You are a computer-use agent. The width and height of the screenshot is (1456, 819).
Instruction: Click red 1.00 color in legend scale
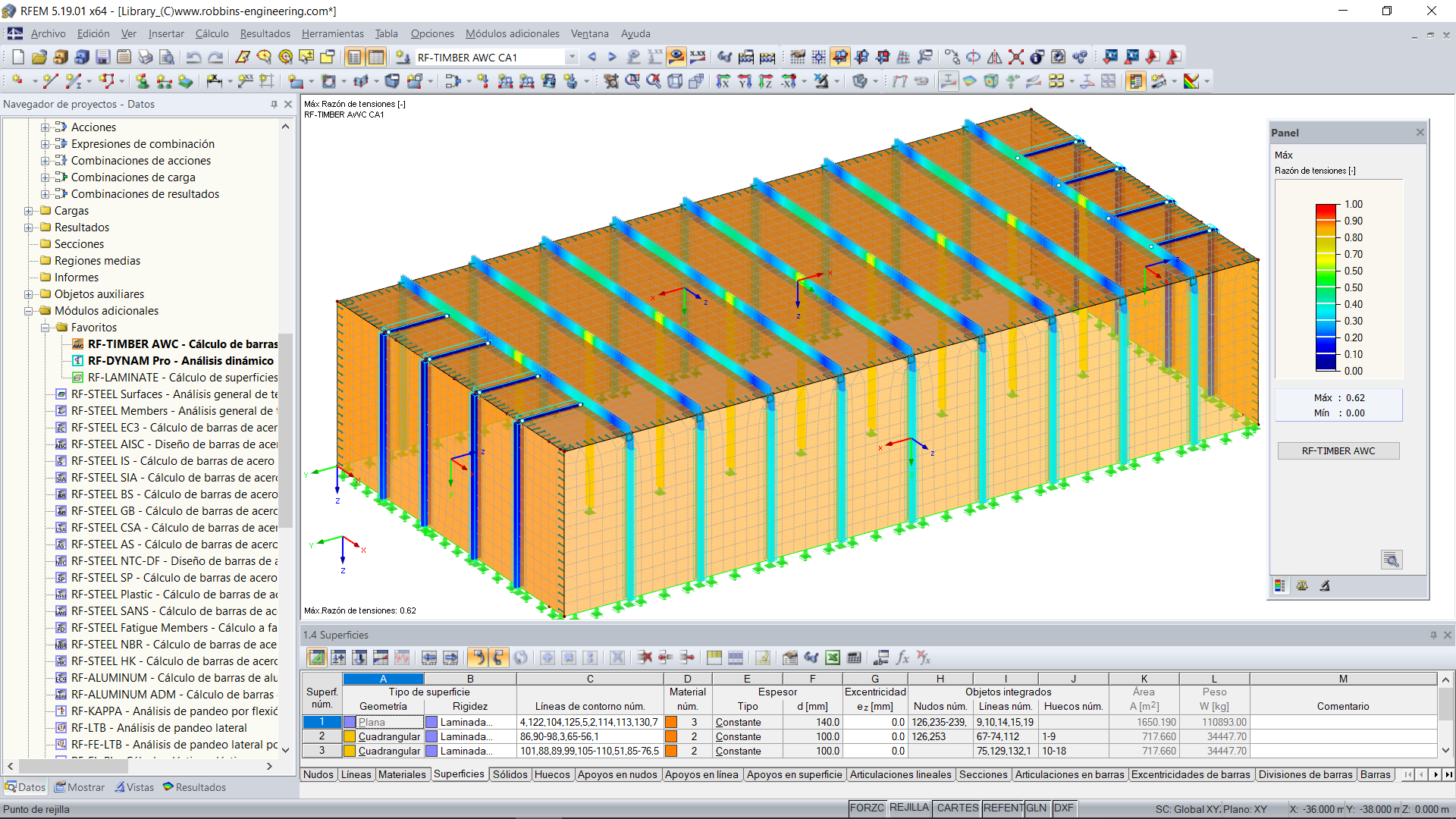click(x=1326, y=209)
